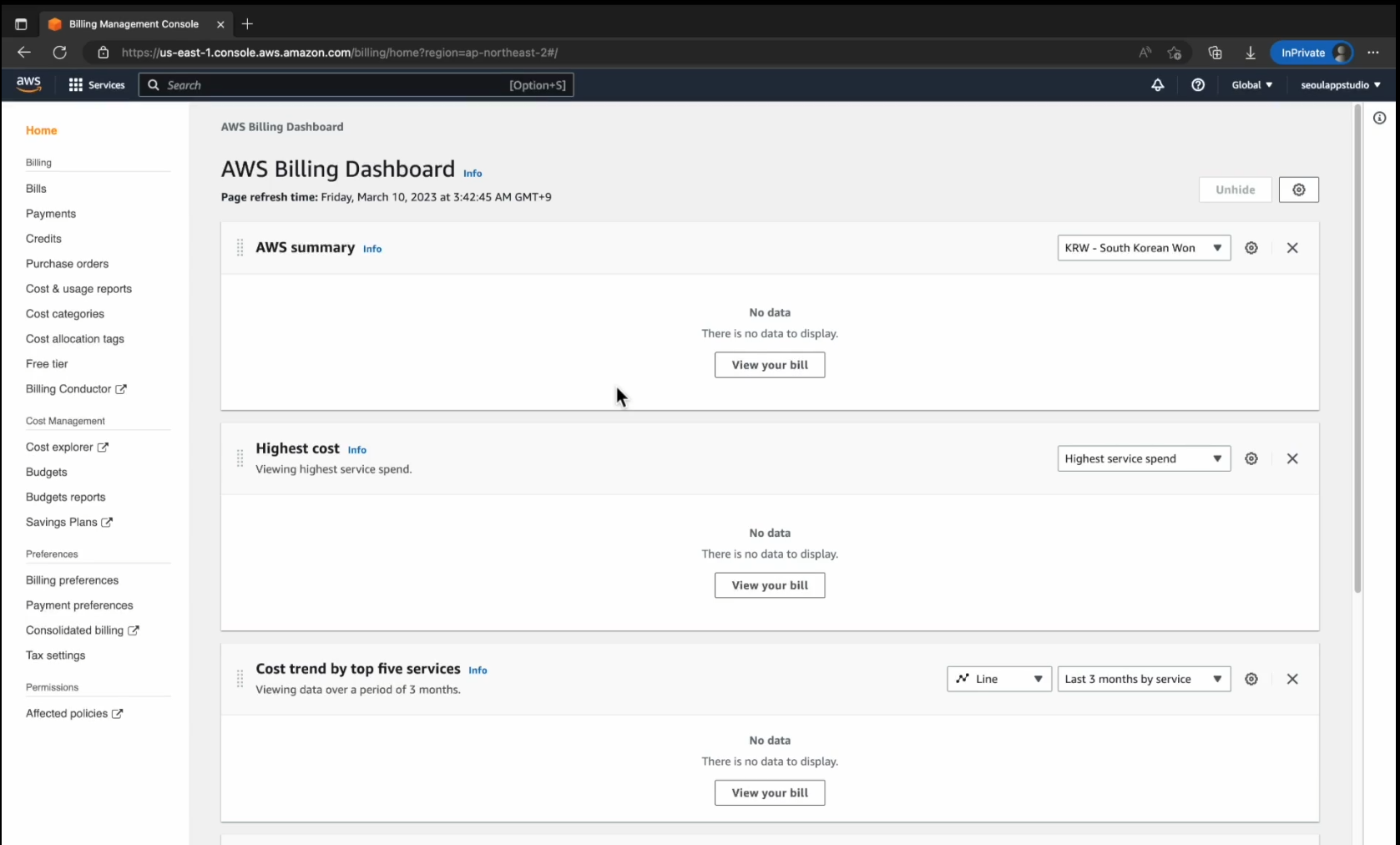Image resolution: width=1400 pixels, height=845 pixels.
Task: Open Cost explorer external link
Action: point(67,447)
